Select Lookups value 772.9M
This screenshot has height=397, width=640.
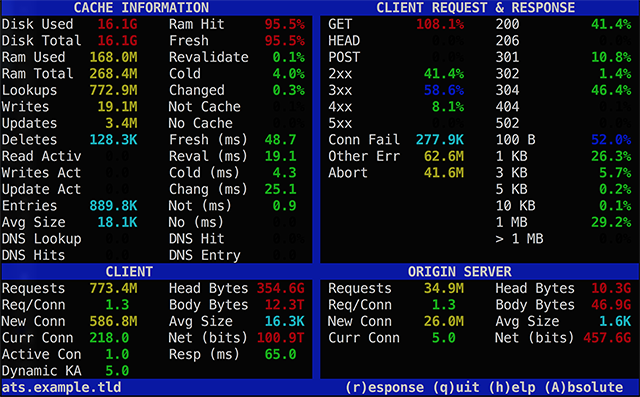coord(113,90)
